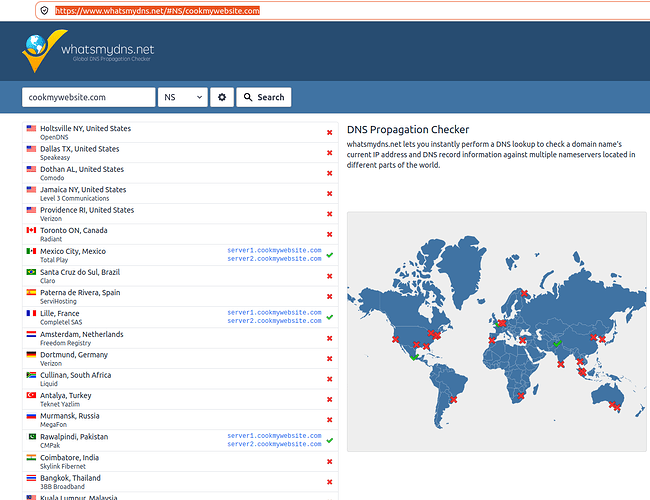Click the Search button
650x500 pixels.
[264, 97]
